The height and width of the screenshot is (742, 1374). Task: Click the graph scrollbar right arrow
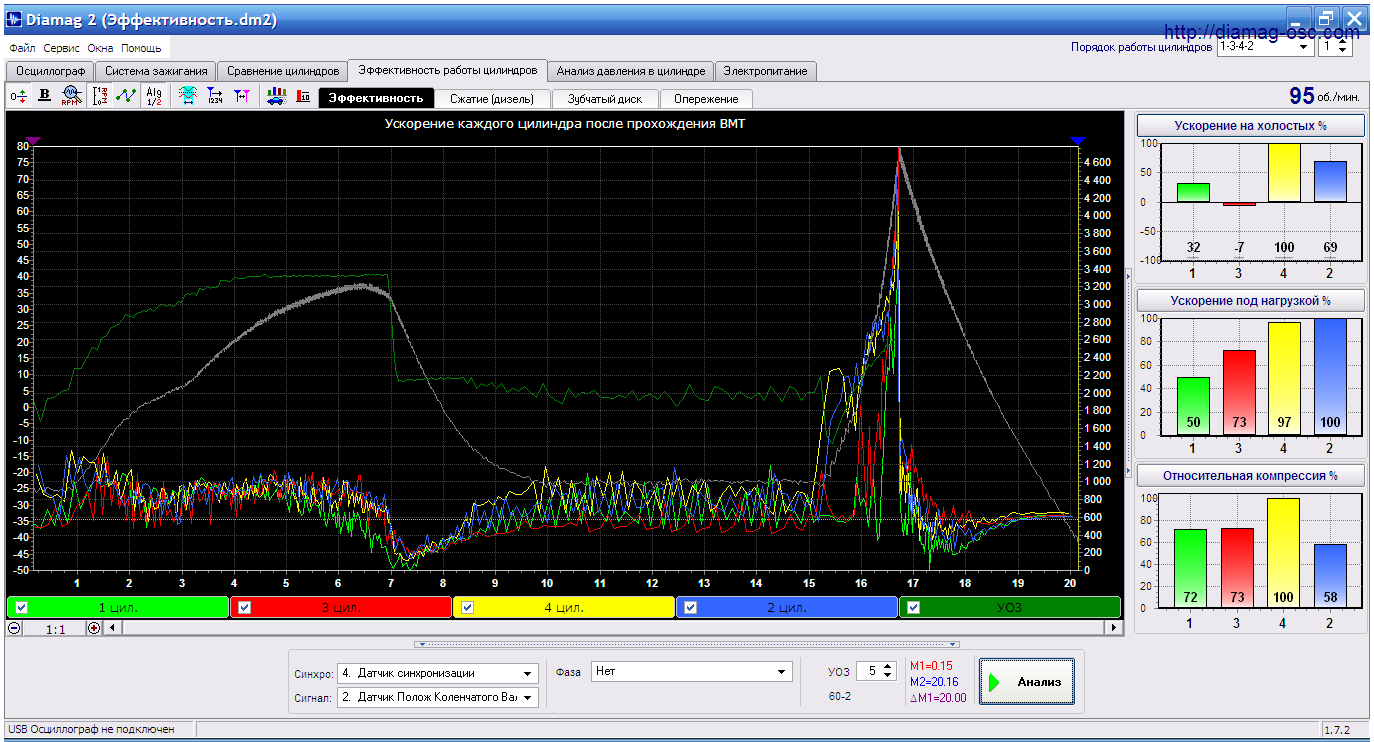[1114, 628]
